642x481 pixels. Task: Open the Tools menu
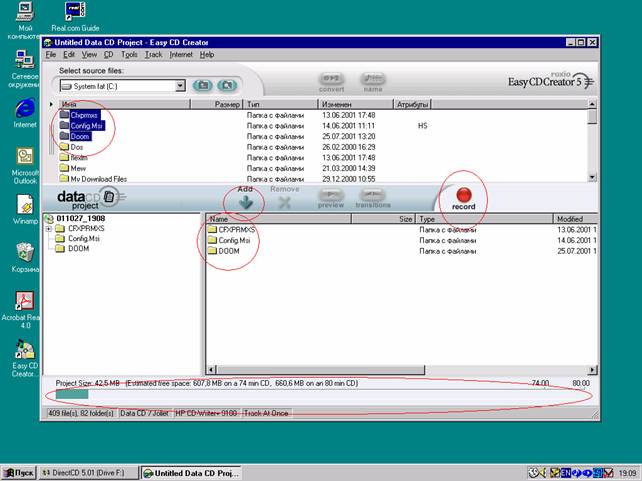pos(129,54)
